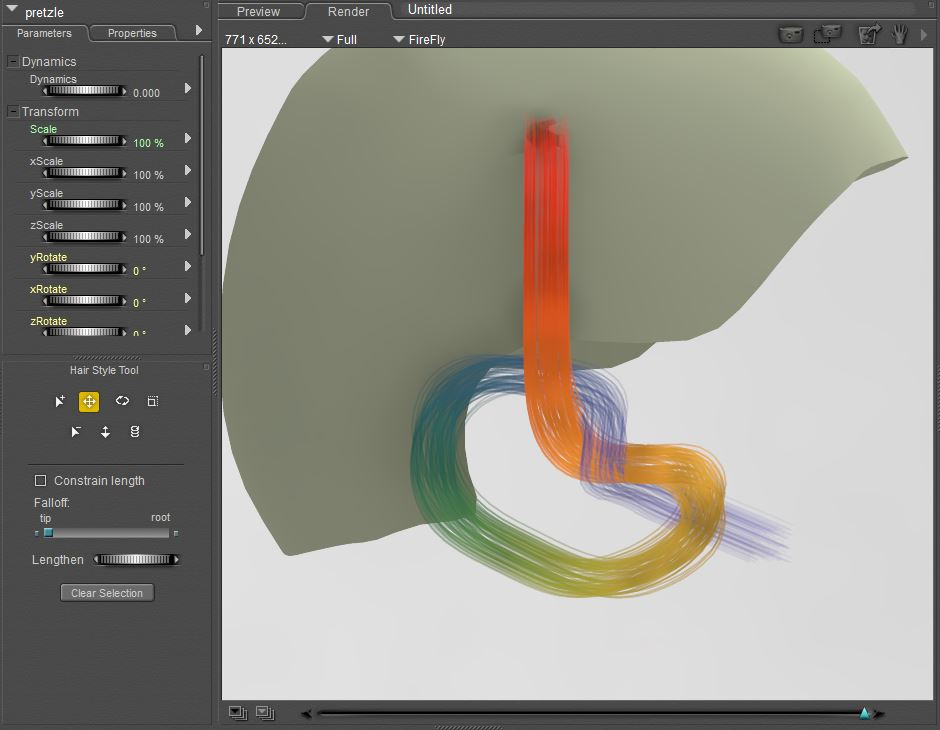Click the Area Render camera icon

(x=827, y=34)
